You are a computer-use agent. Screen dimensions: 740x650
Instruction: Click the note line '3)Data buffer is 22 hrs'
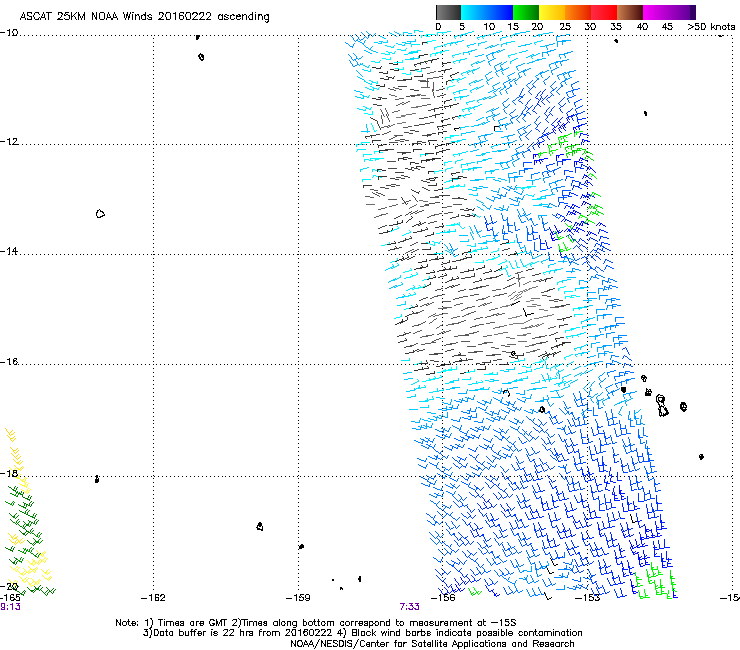pyautogui.click(x=362, y=633)
